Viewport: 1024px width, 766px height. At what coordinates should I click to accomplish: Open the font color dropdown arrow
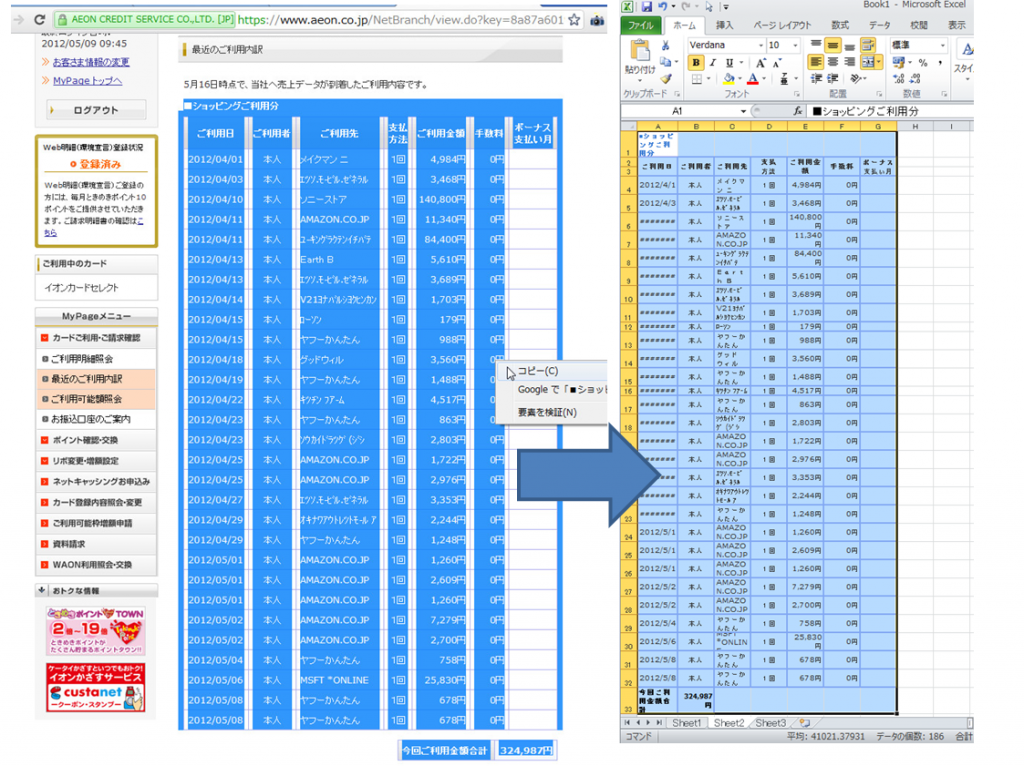(x=763, y=80)
